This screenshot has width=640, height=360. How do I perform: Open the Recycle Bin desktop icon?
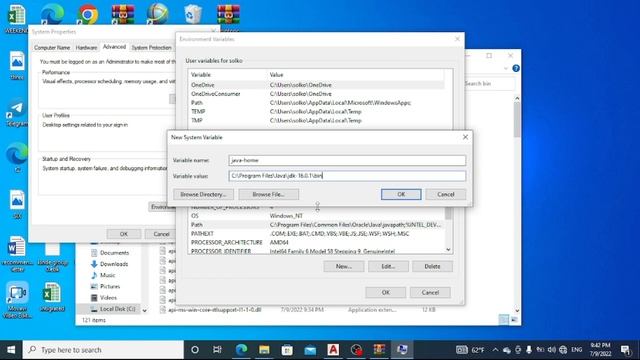coord(193,14)
